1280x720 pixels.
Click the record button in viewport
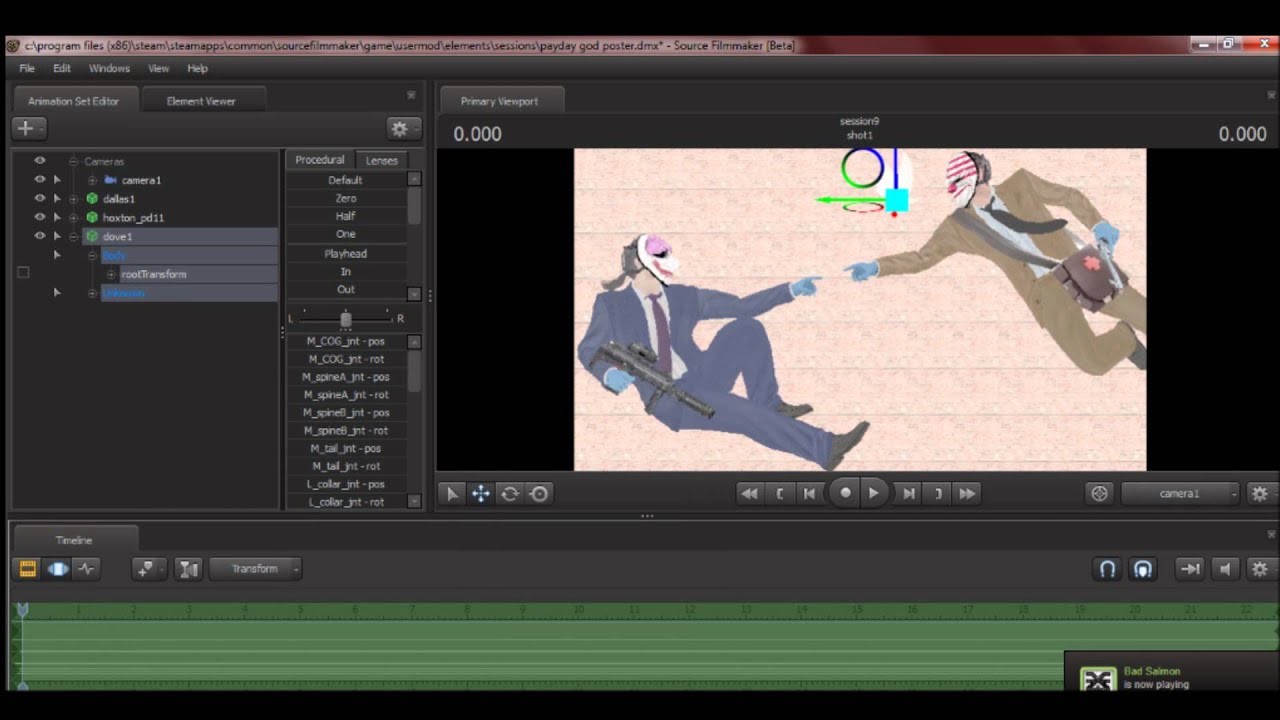click(845, 493)
